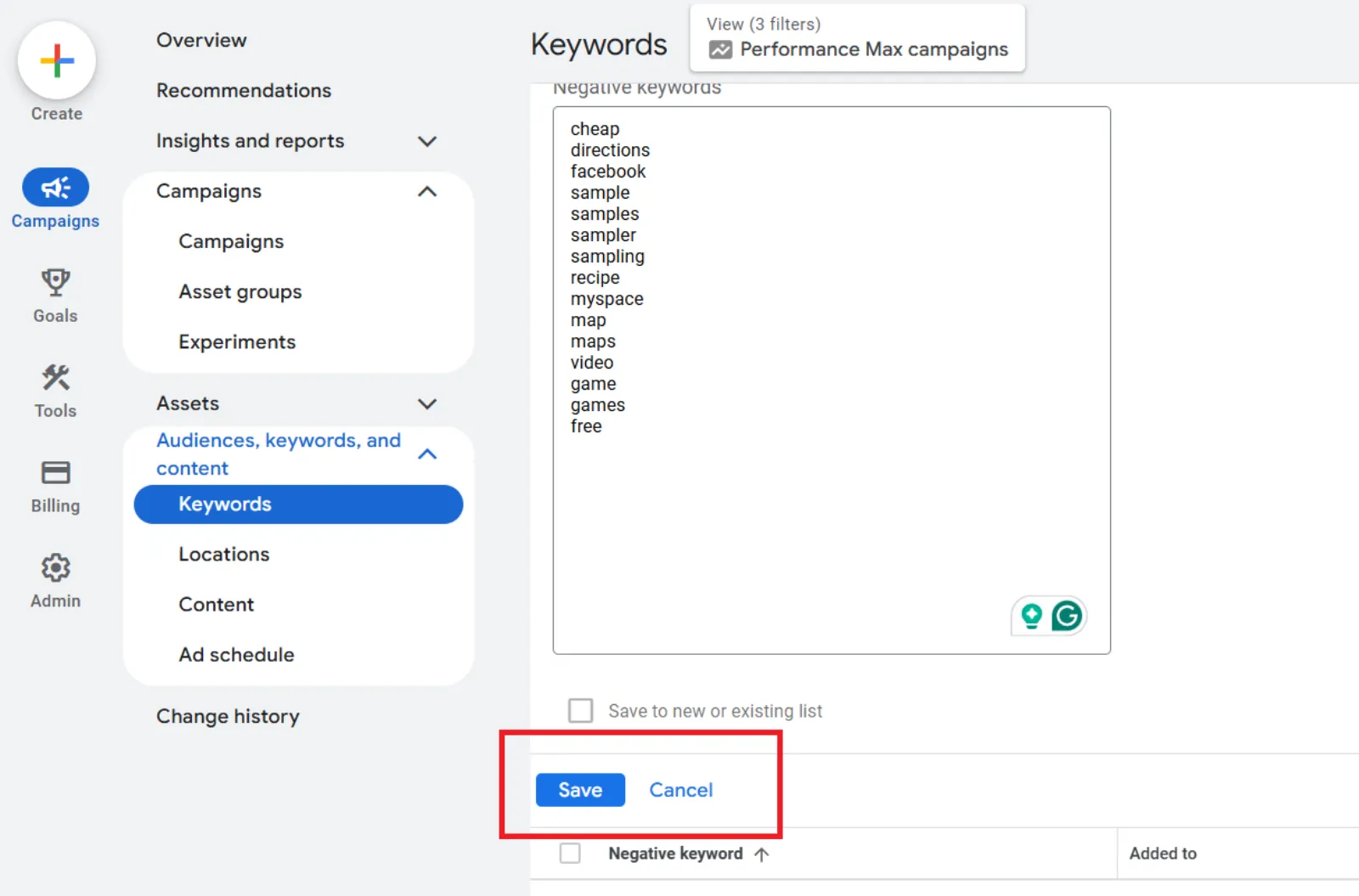Viewport: 1359px width, 896px height.
Task: Click the word 'free' in the keyword list
Action: pyautogui.click(x=586, y=426)
